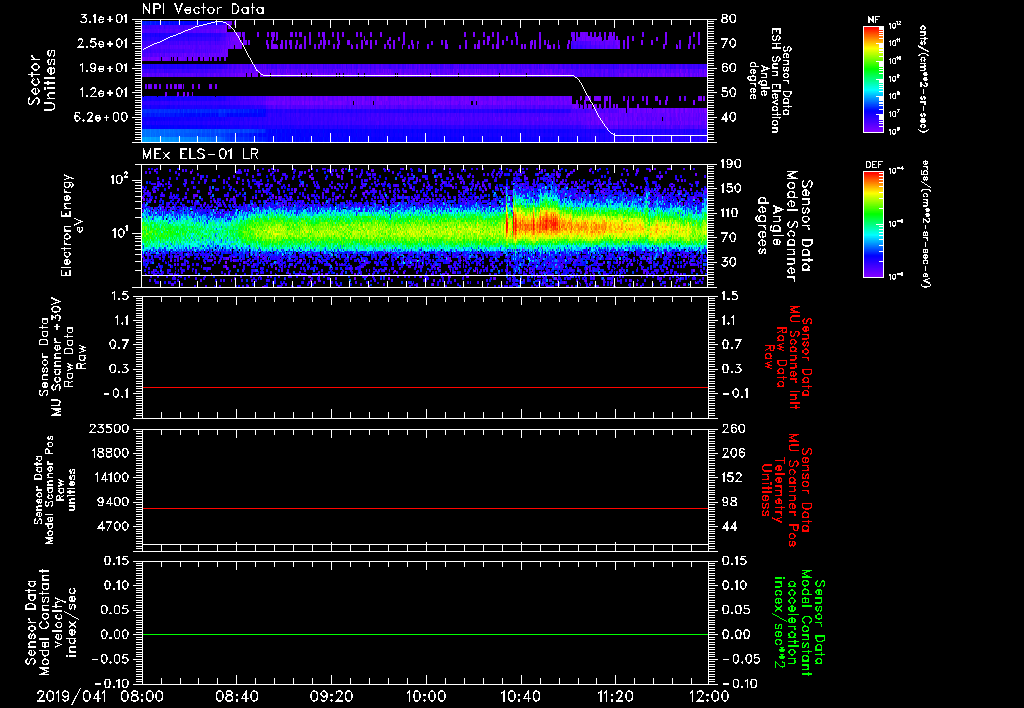
Task: Select the NF flux color bar
Action: point(873,78)
